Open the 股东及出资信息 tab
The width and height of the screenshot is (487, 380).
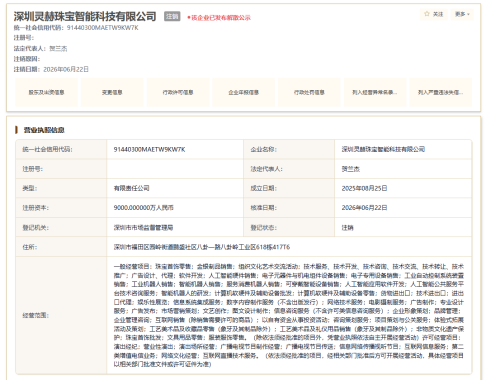(46, 92)
